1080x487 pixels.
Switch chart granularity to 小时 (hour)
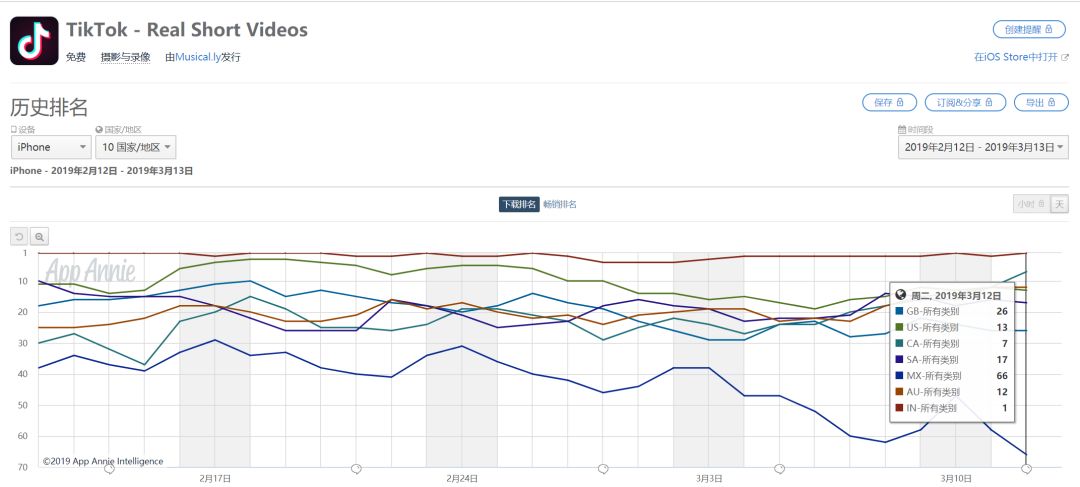1032,204
